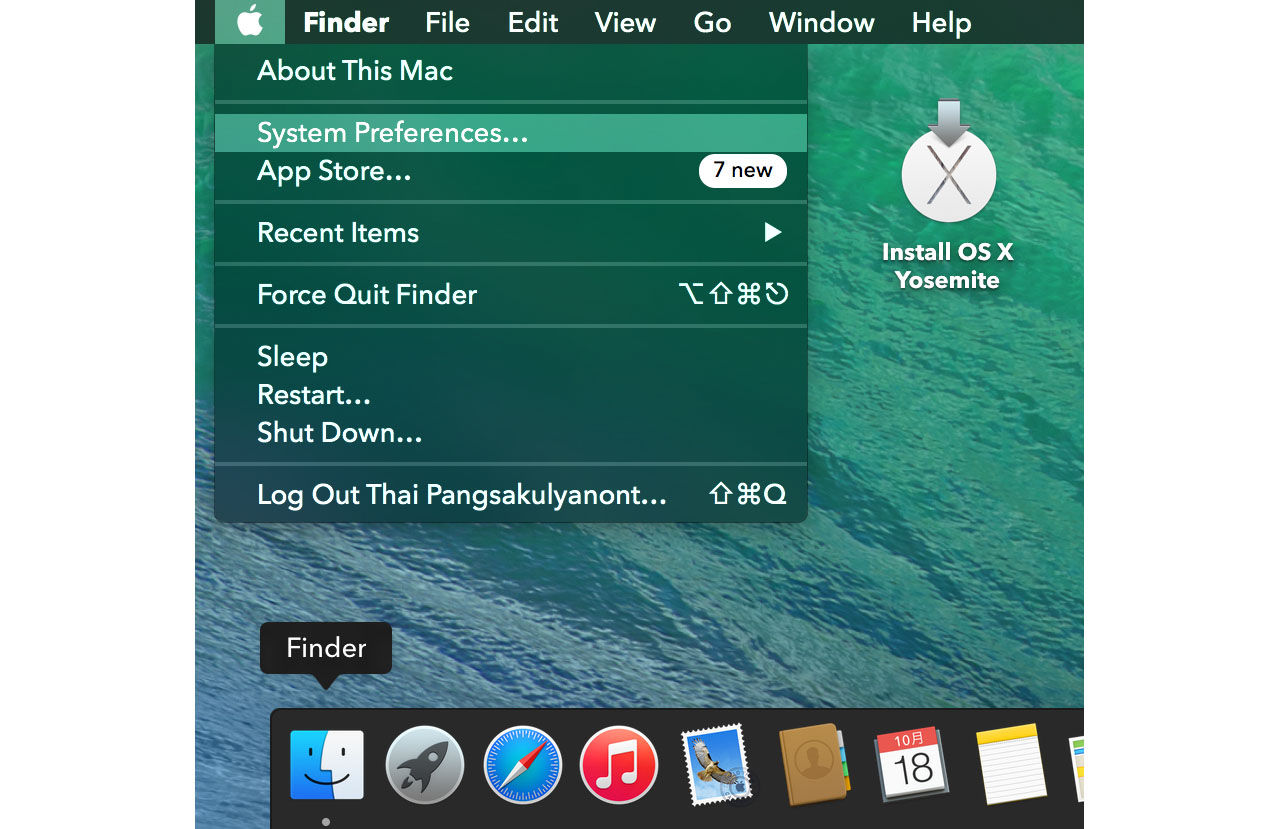This screenshot has height=829, width=1280.
Task: Open the Help menu
Action: 940,22
